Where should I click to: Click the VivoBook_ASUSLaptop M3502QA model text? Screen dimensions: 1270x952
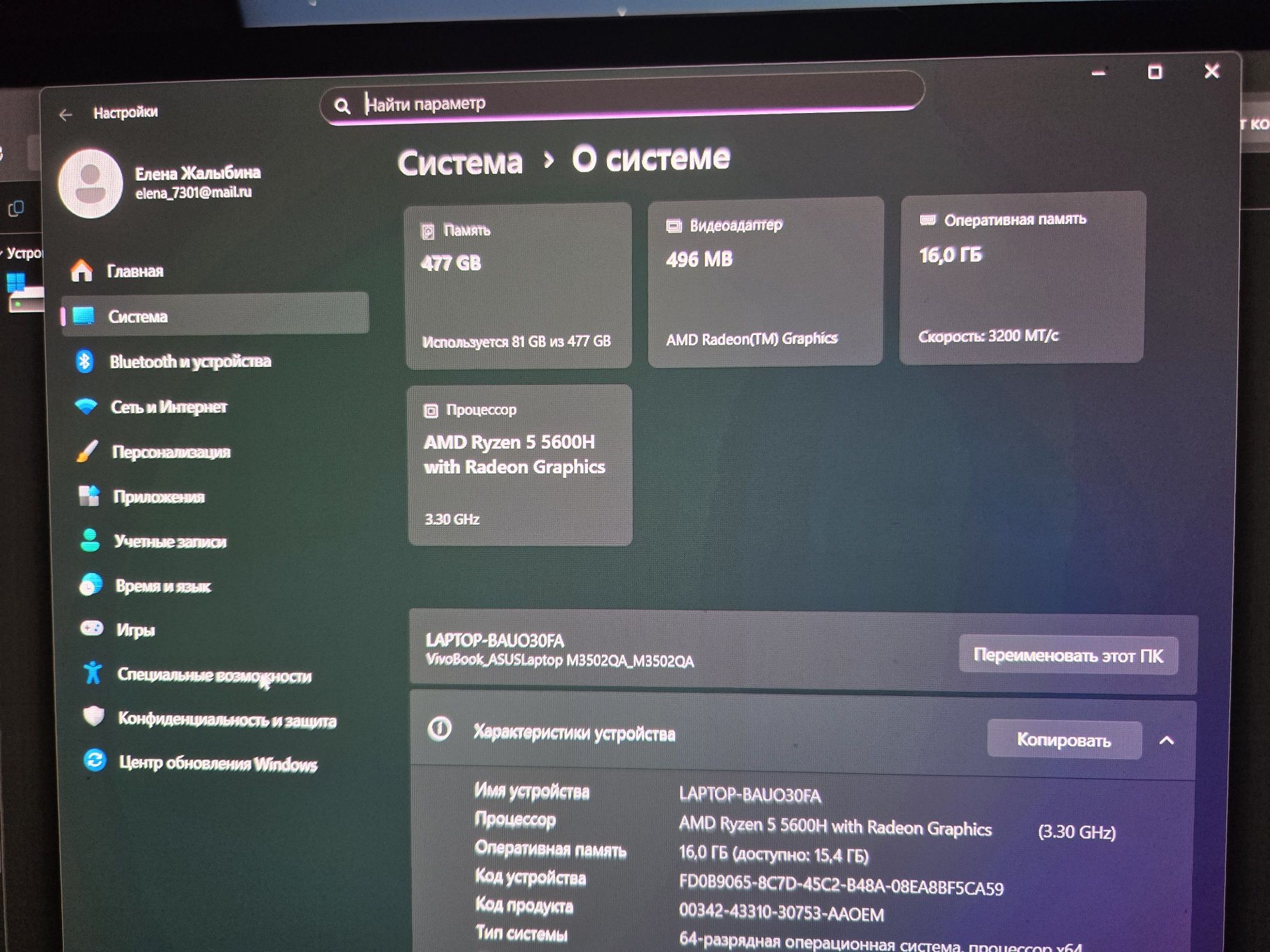point(559,660)
